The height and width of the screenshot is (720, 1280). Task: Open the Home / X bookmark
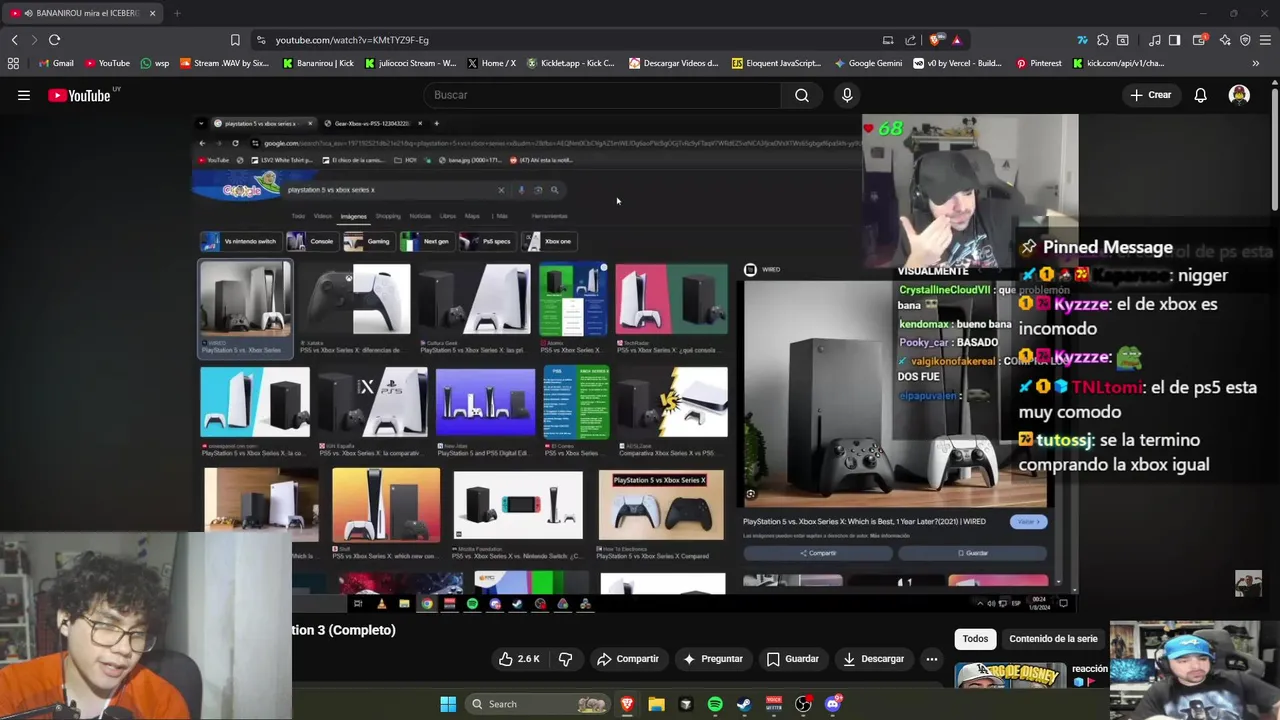pos(491,63)
